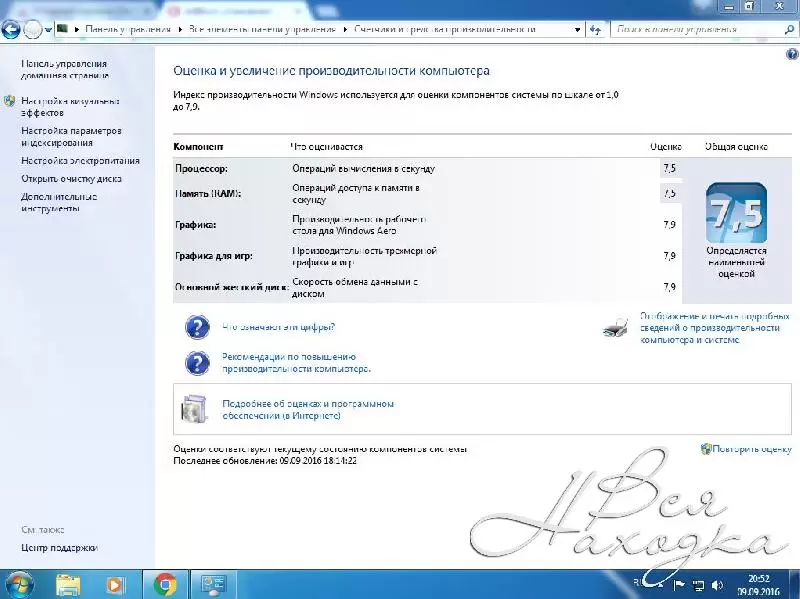This screenshot has width=800, height=599.
Task: Open "Настройка электропитания" in the left sidebar
Action: click(x=80, y=160)
